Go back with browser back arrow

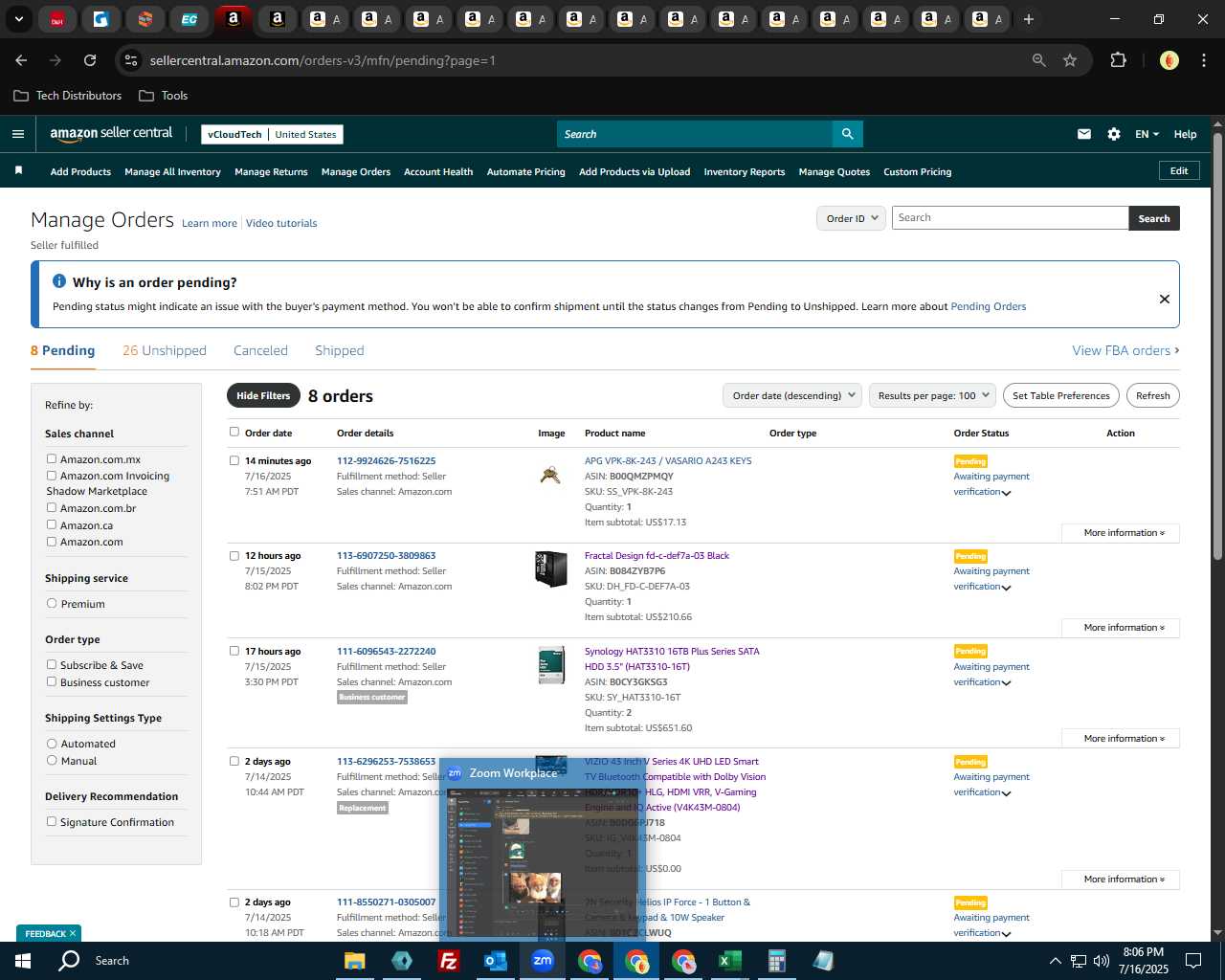(x=21, y=60)
